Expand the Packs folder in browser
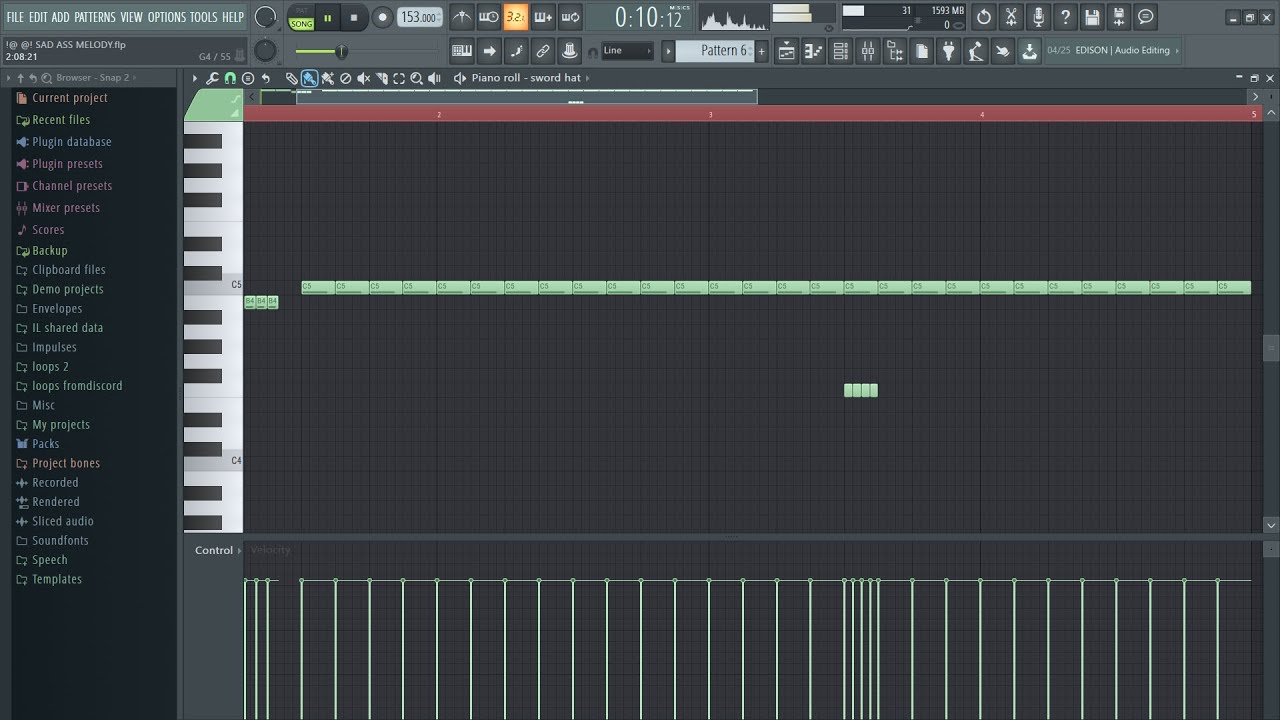This screenshot has height=720, width=1280. (39, 444)
